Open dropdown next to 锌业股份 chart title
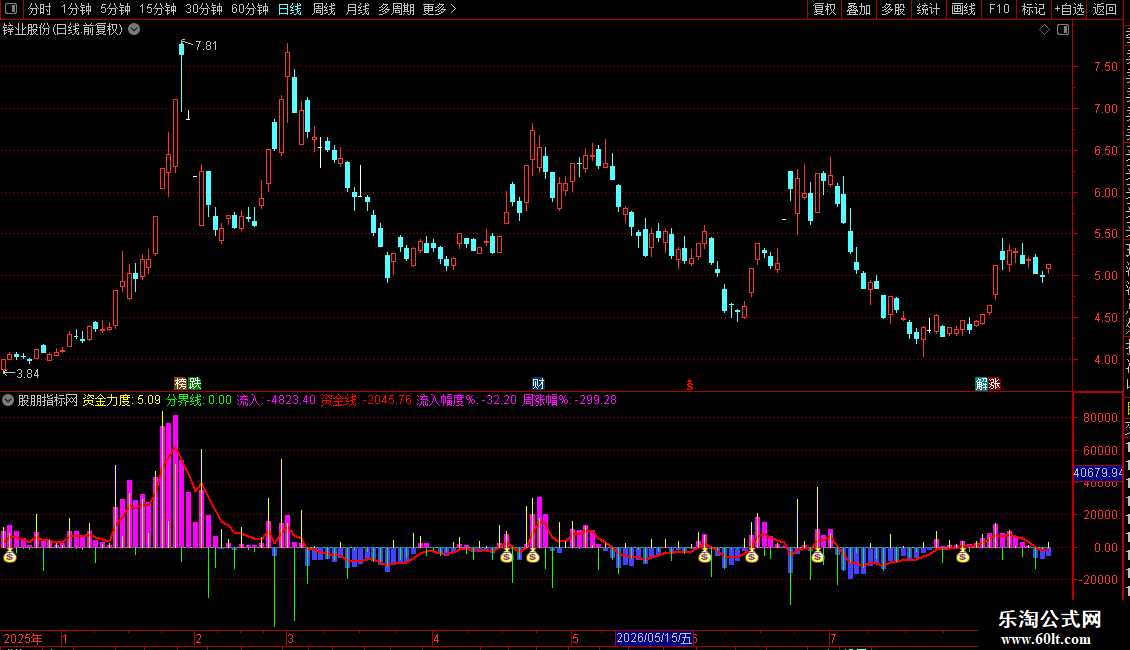 134,30
